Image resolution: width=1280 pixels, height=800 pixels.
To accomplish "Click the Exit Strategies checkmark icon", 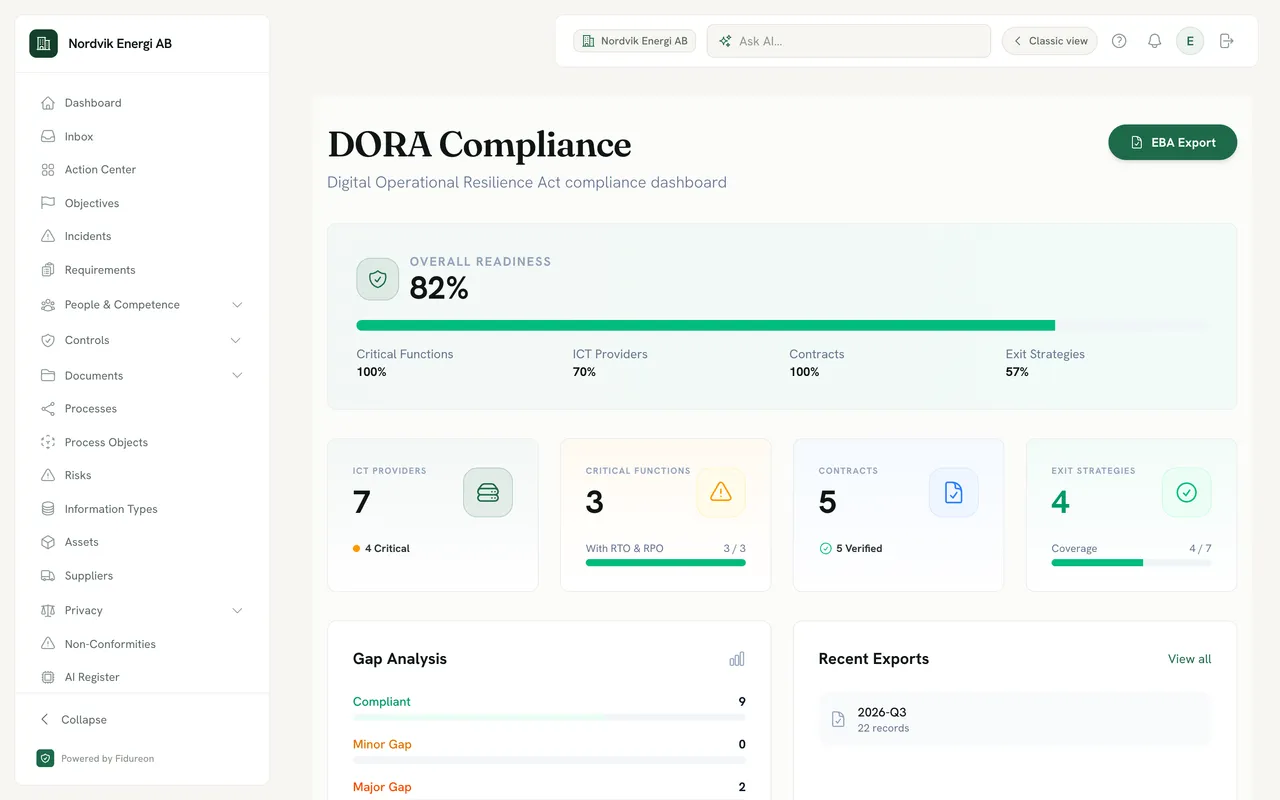I will click(1187, 493).
